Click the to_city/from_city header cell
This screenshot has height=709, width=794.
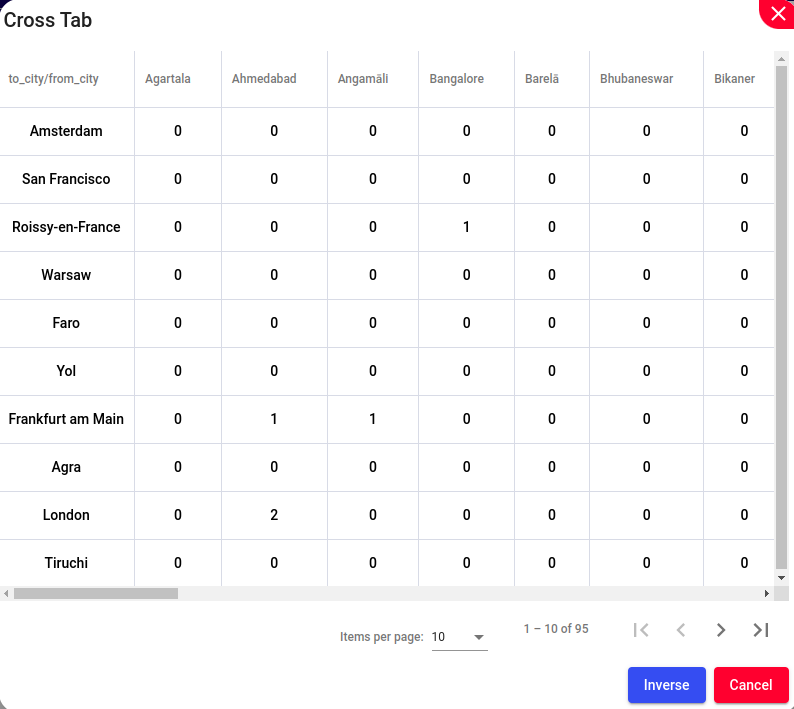click(x=54, y=79)
